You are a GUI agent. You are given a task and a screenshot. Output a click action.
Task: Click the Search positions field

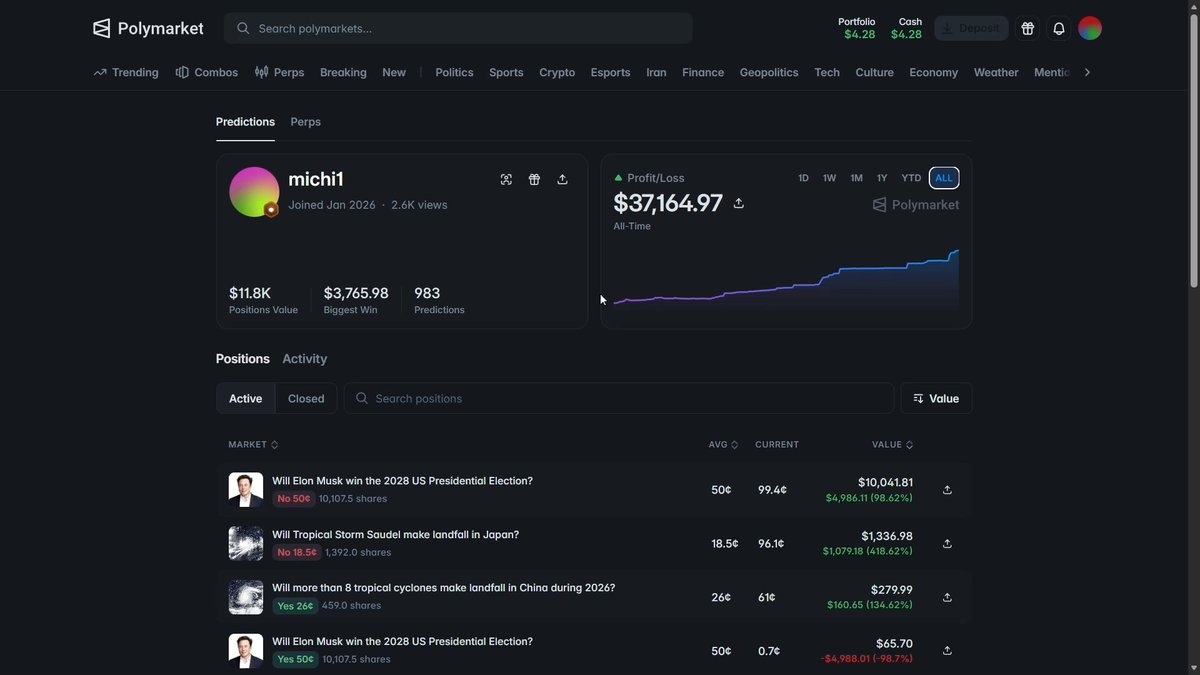[619, 398]
